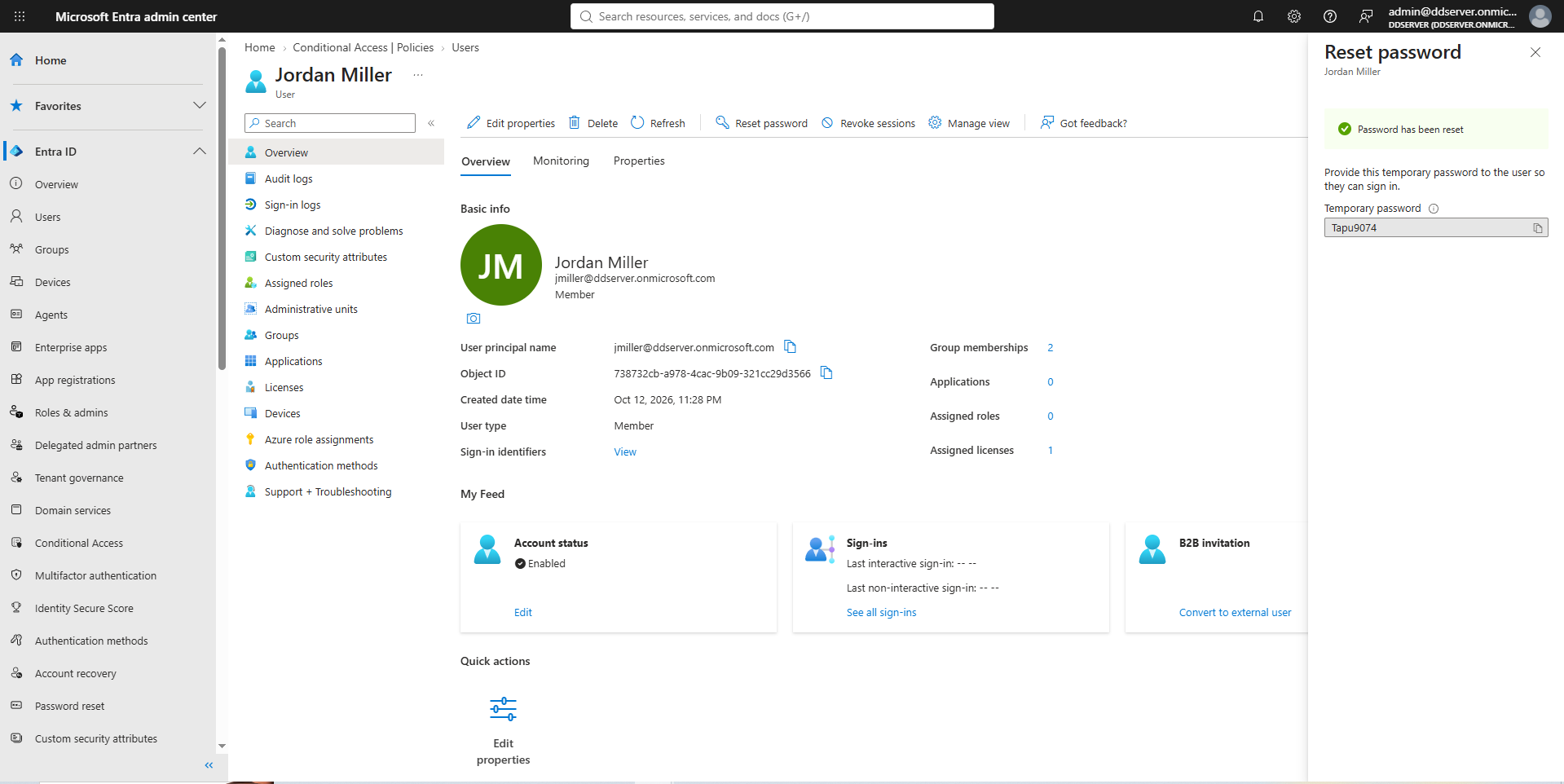Image resolution: width=1564 pixels, height=784 pixels.
Task: Open the portal menu grid icon
Action: click(x=20, y=16)
